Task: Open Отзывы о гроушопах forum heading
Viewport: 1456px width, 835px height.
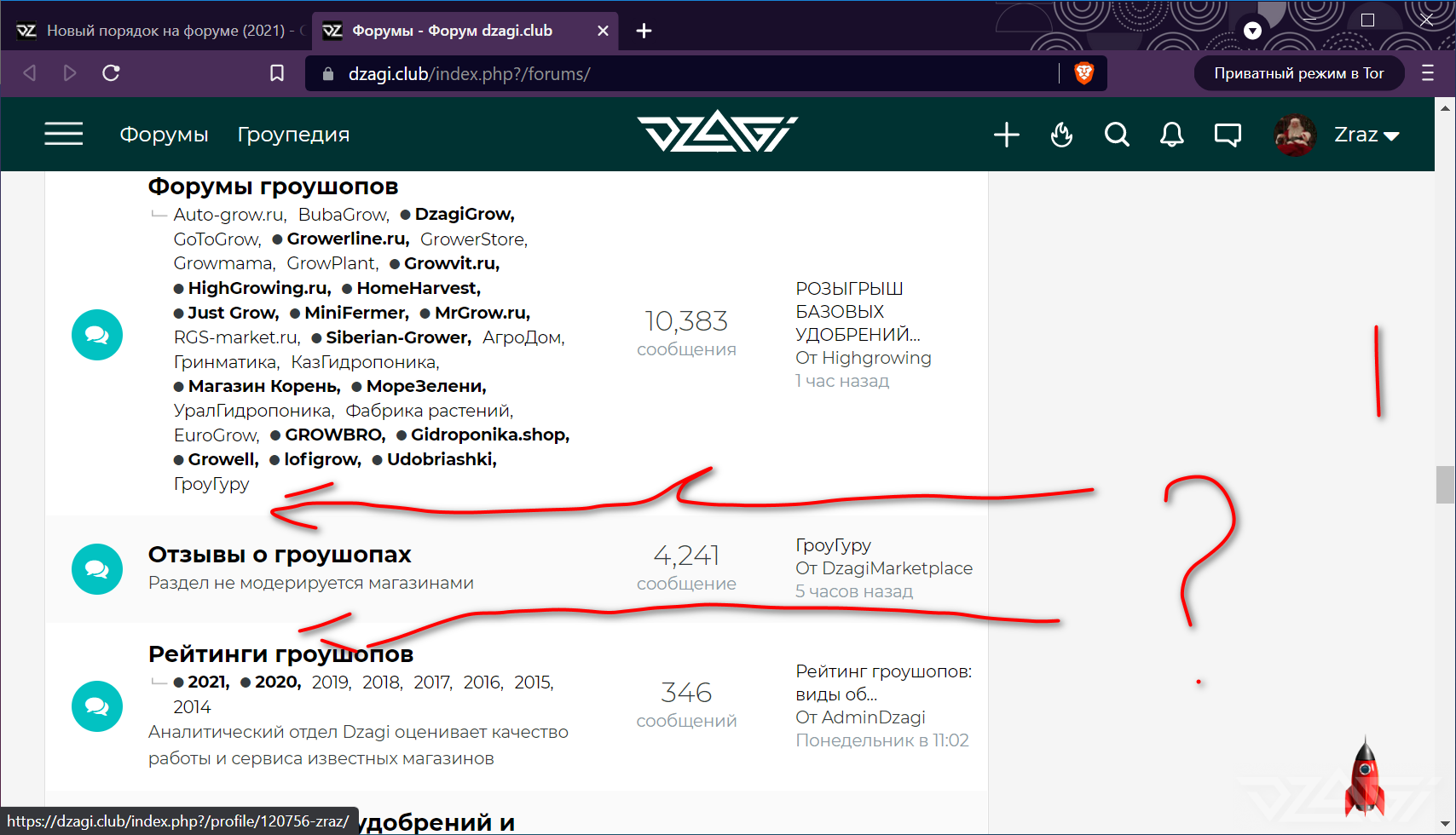Action: point(280,555)
